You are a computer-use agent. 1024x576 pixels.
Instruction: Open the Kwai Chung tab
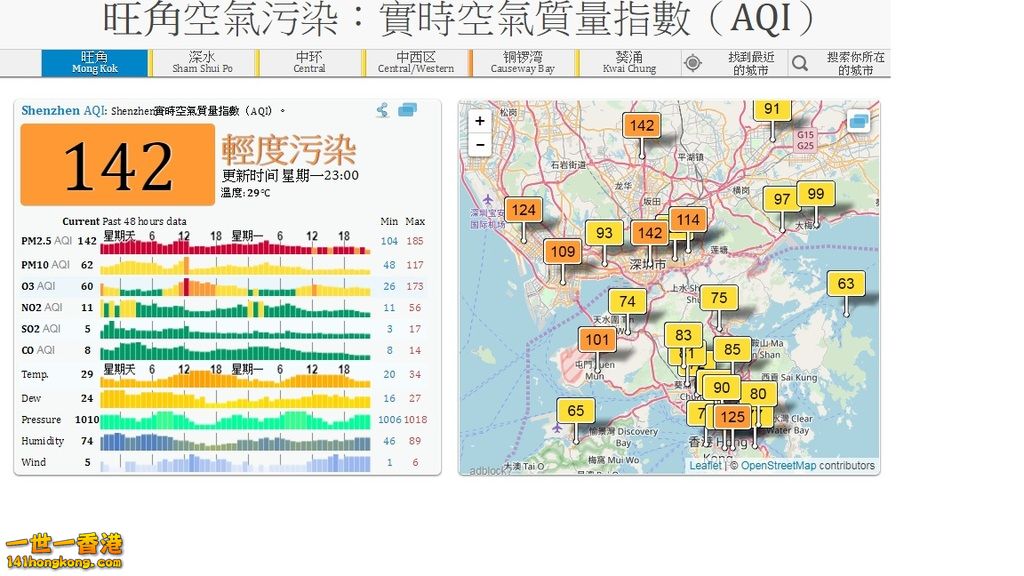click(x=629, y=63)
